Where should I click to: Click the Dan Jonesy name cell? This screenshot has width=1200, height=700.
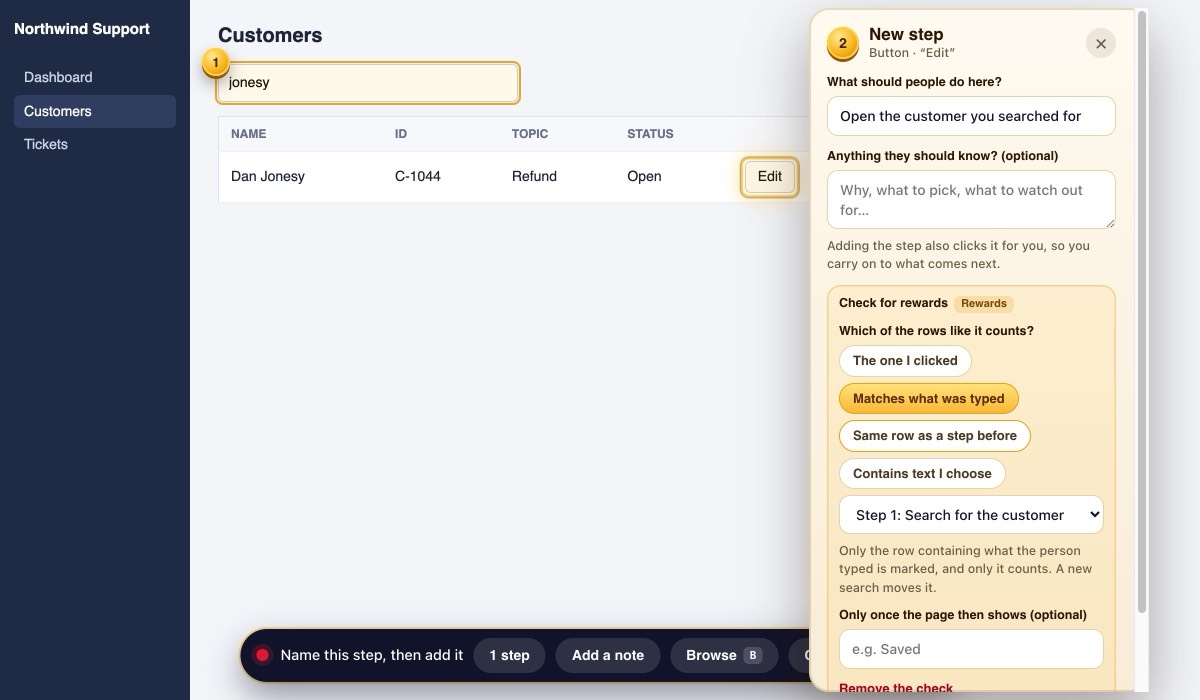pos(268,176)
